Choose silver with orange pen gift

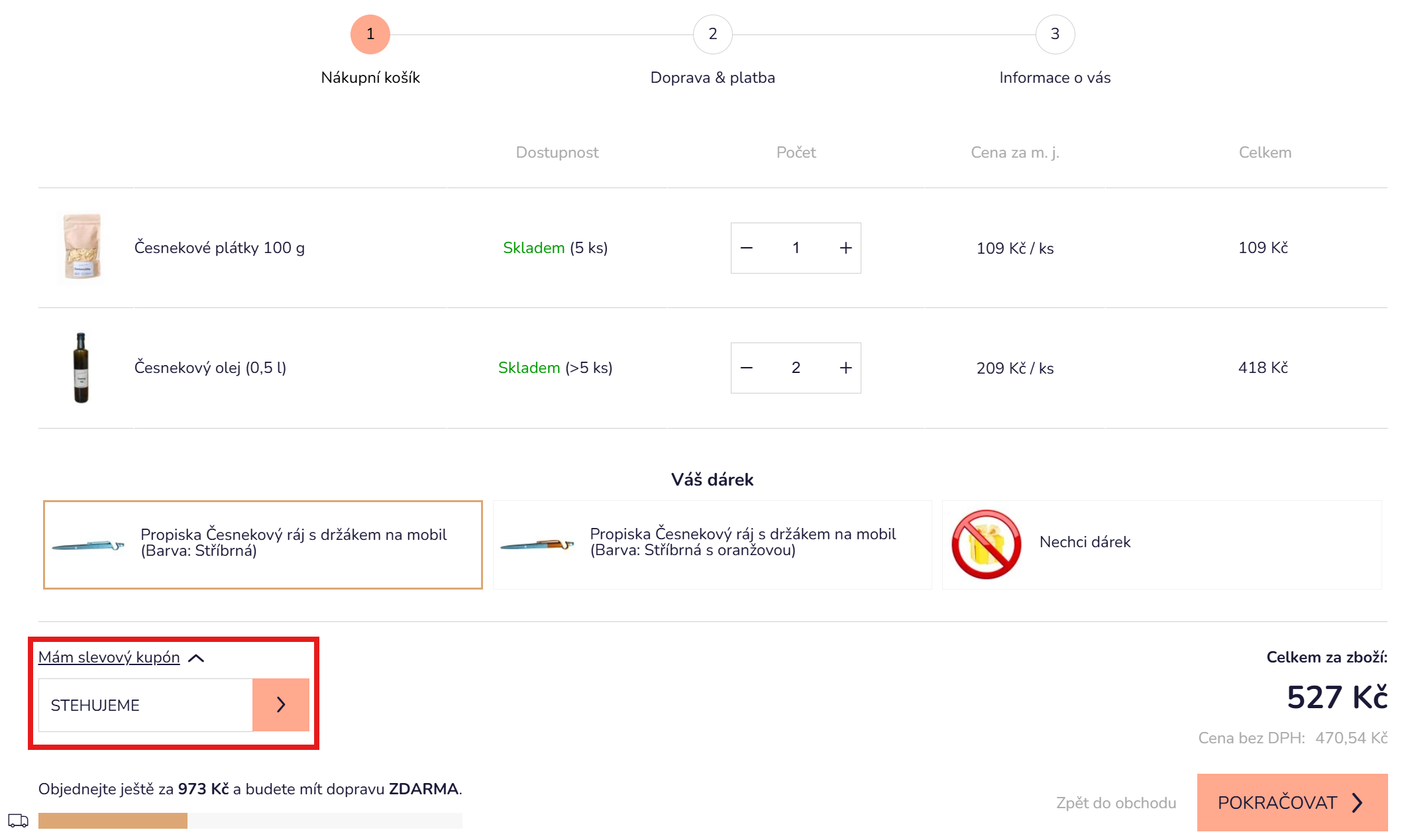(x=712, y=545)
